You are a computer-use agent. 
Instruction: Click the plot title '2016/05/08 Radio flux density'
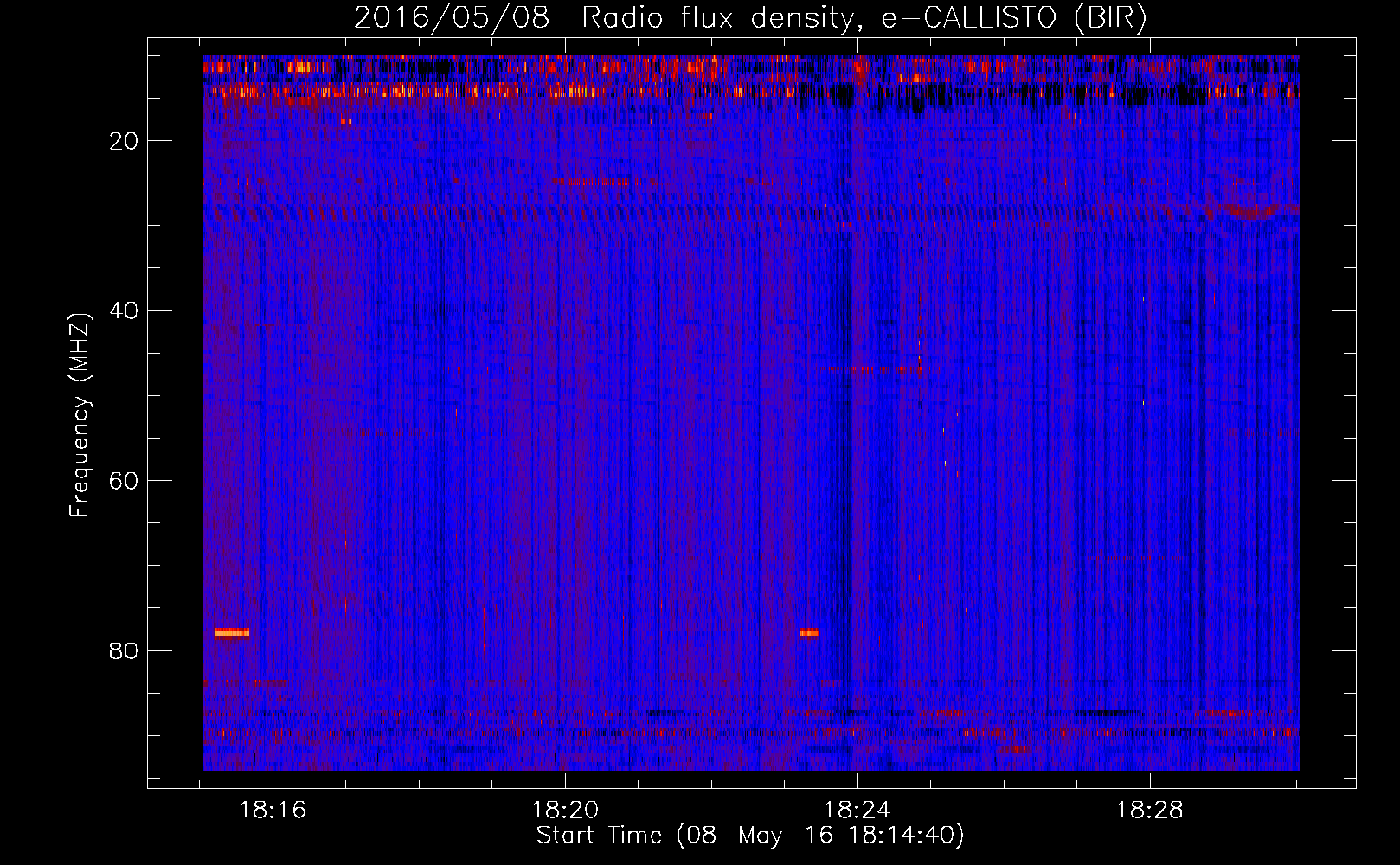point(749,18)
